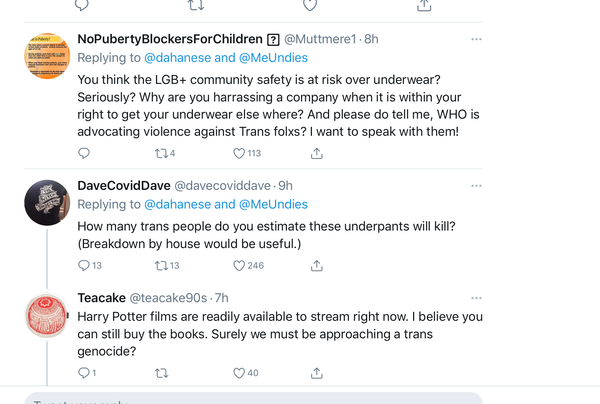600x404 pixels.
Task: Retweet DaveCovidDave's underpants tweet
Action: point(161,265)
